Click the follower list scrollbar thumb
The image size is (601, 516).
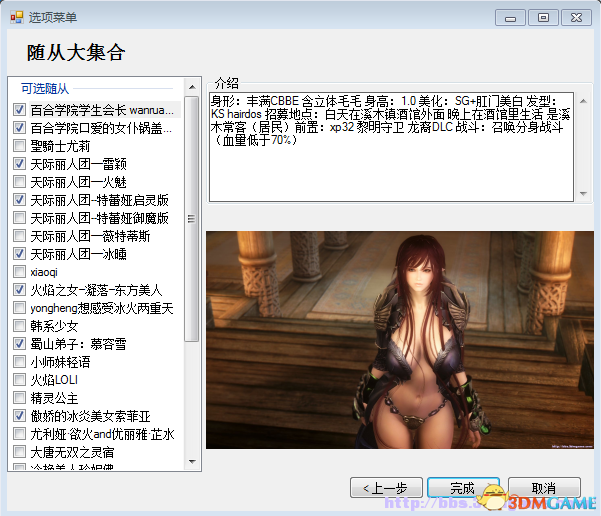191,219
